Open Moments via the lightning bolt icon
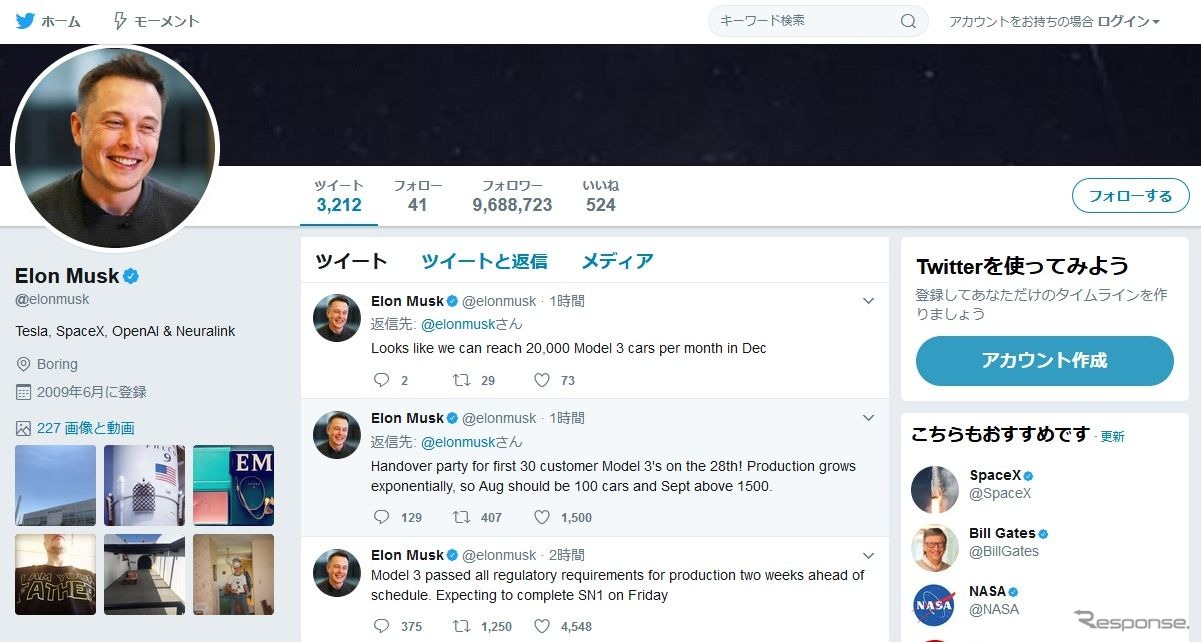 click(120, 21)
